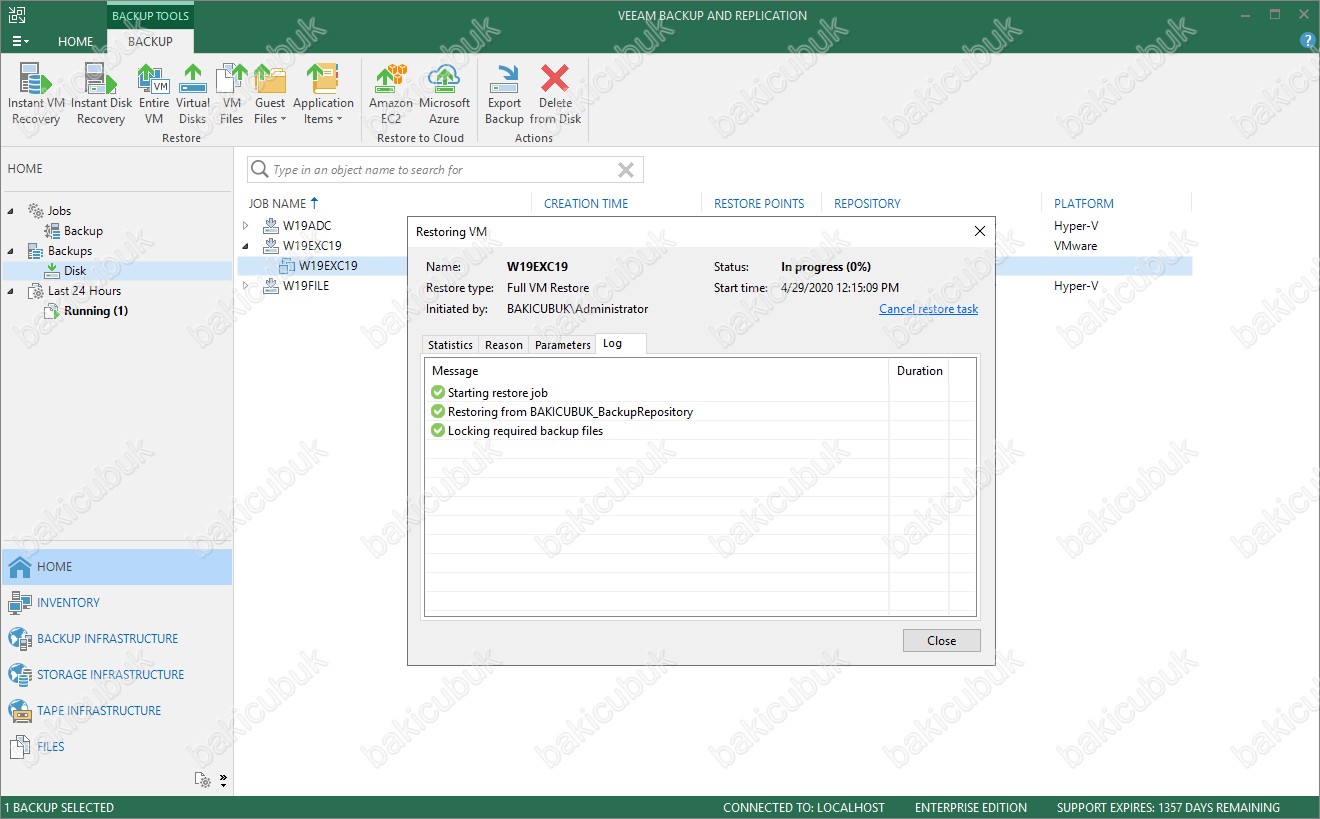Image resolution: width=1320 pixels, height=819 pixels.
Task: Open the Guest Files restore dropdown
Action: click(270, 94)
